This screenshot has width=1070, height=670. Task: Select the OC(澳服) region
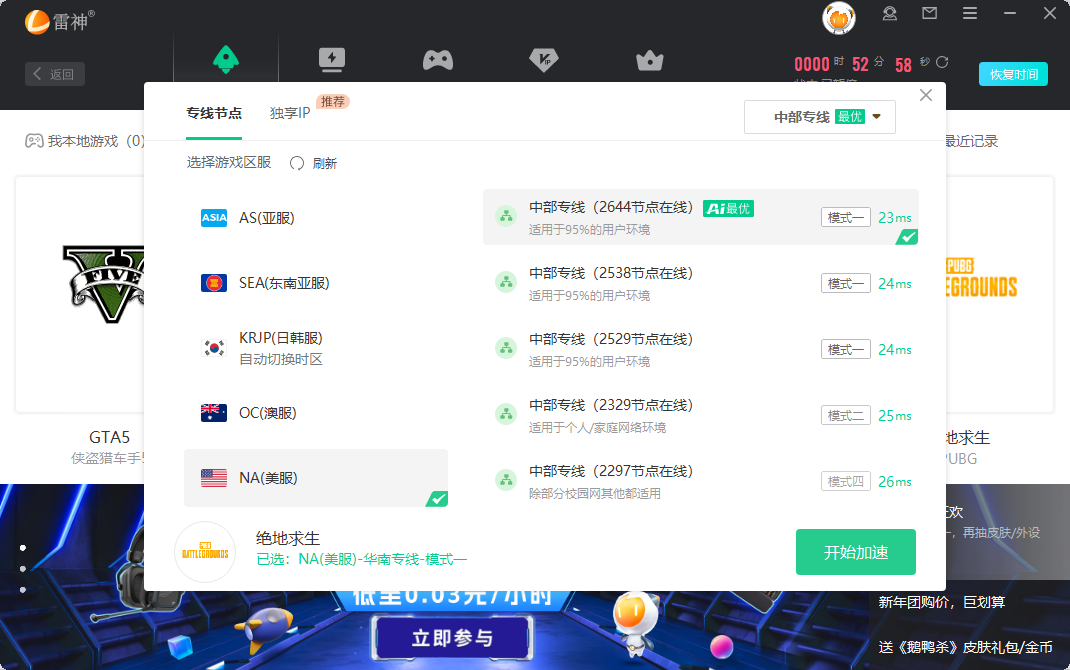[x=316, y=413]
